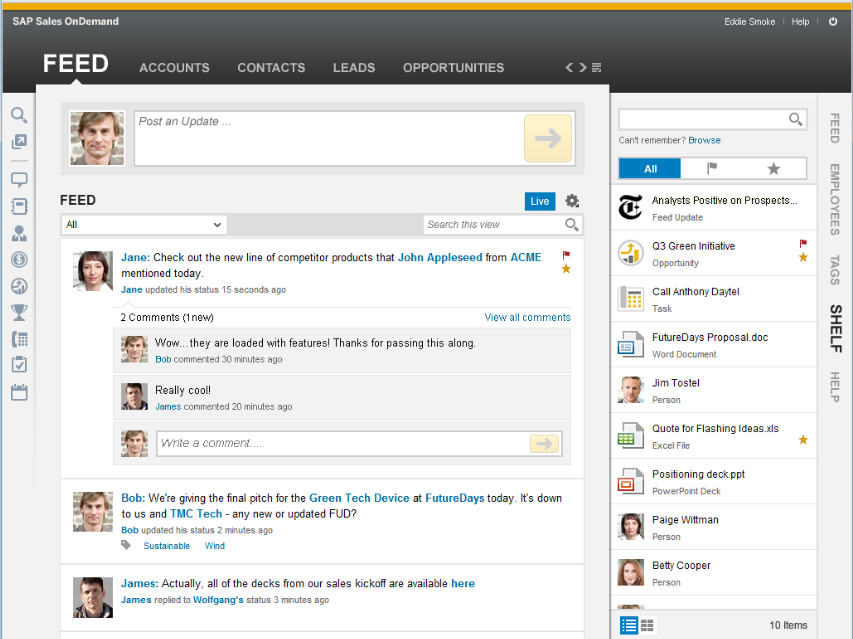Click the Browse link under shelf search
This screenshot has height=639, width=853.
(x=704, y=140)
